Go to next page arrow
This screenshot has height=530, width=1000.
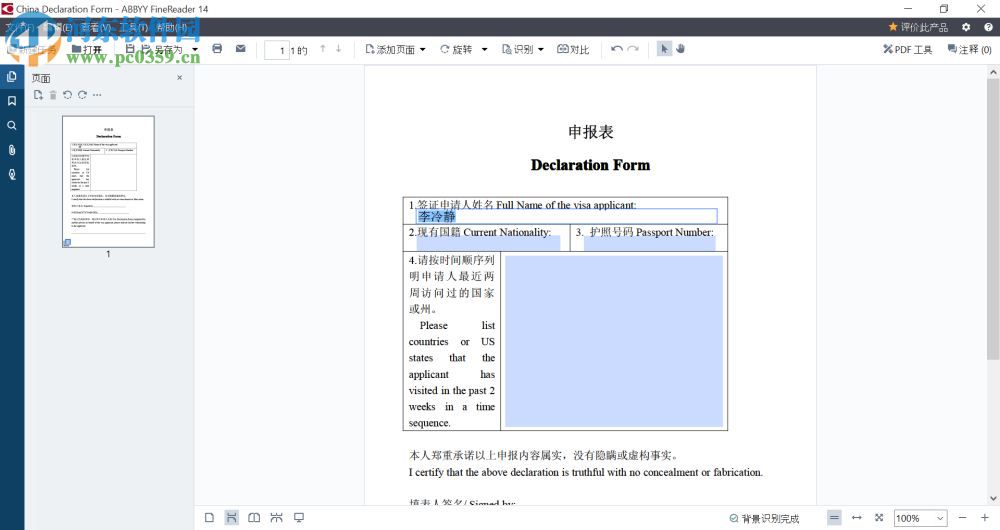pyautogui.click(x=339, y=49)
